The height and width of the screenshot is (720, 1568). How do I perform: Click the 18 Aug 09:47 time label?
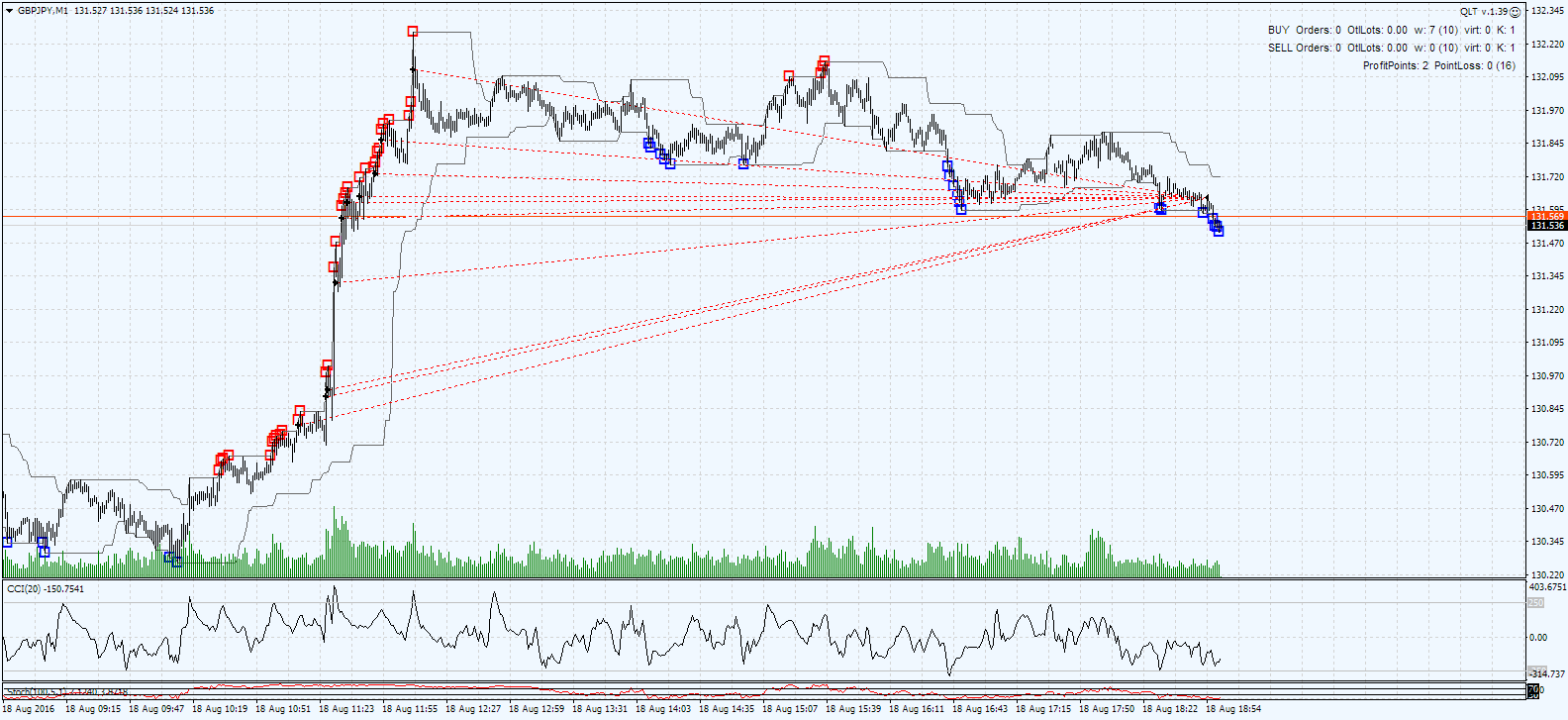point(156,709)
